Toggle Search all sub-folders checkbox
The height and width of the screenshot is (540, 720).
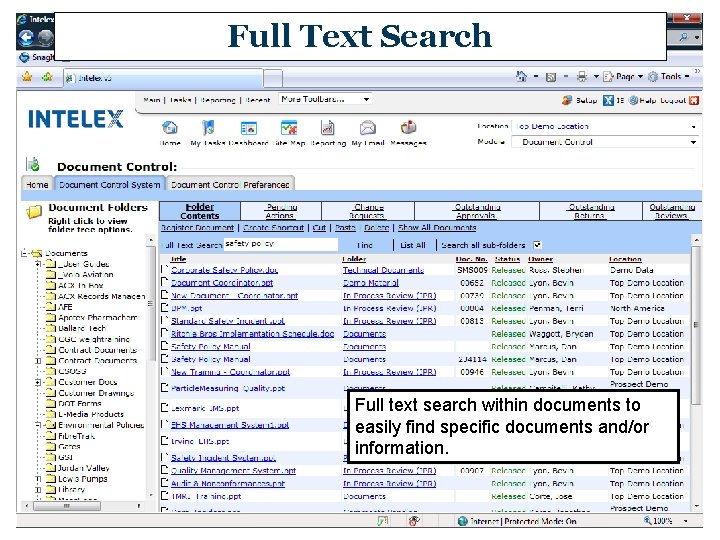click(537, 245)
